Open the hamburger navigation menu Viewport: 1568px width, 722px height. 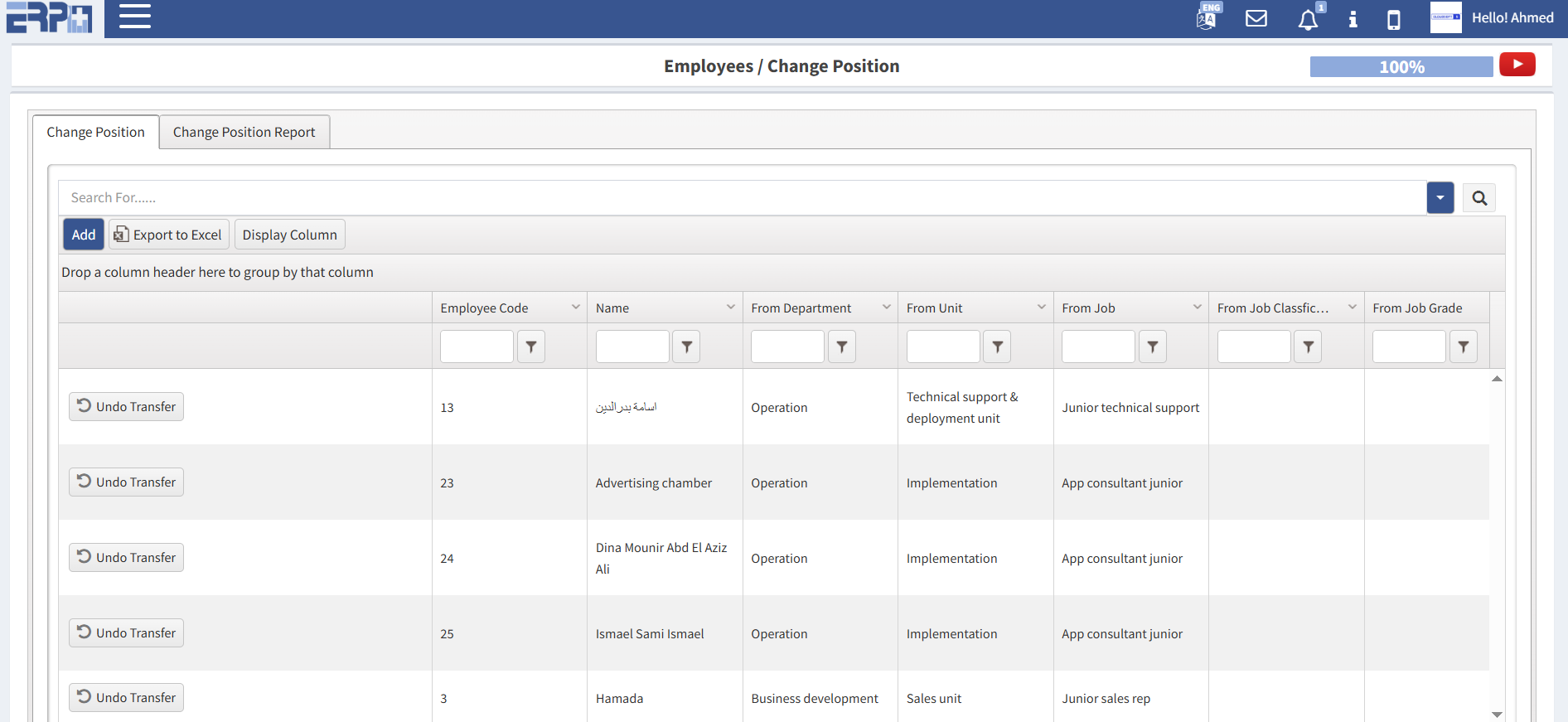pos(134,17)
